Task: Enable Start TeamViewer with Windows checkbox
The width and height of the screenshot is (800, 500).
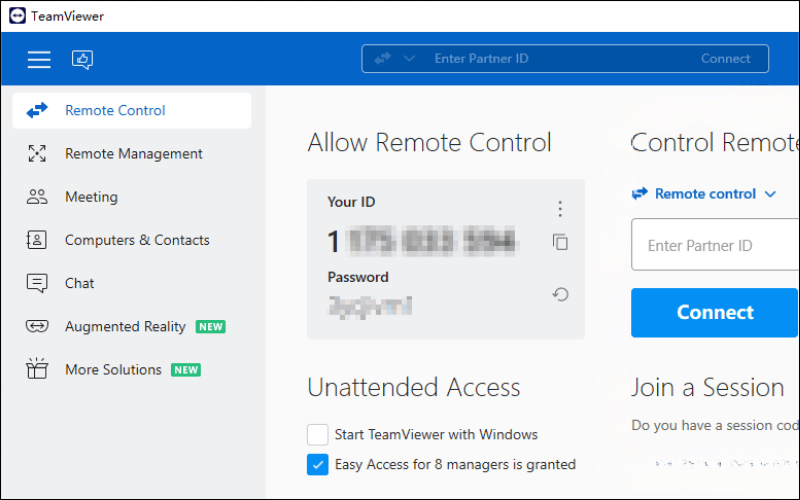Action: 317,435
